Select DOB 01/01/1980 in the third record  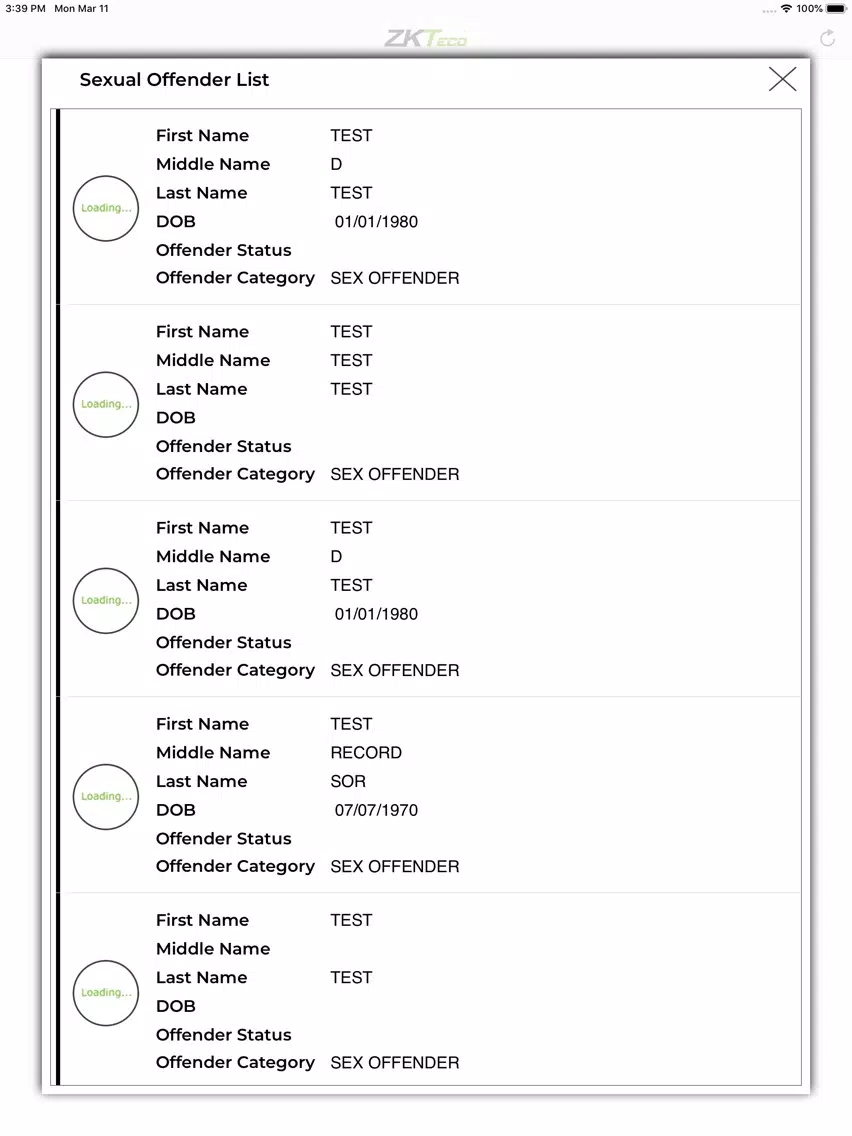pyautogui.click(x=376, y=614)
